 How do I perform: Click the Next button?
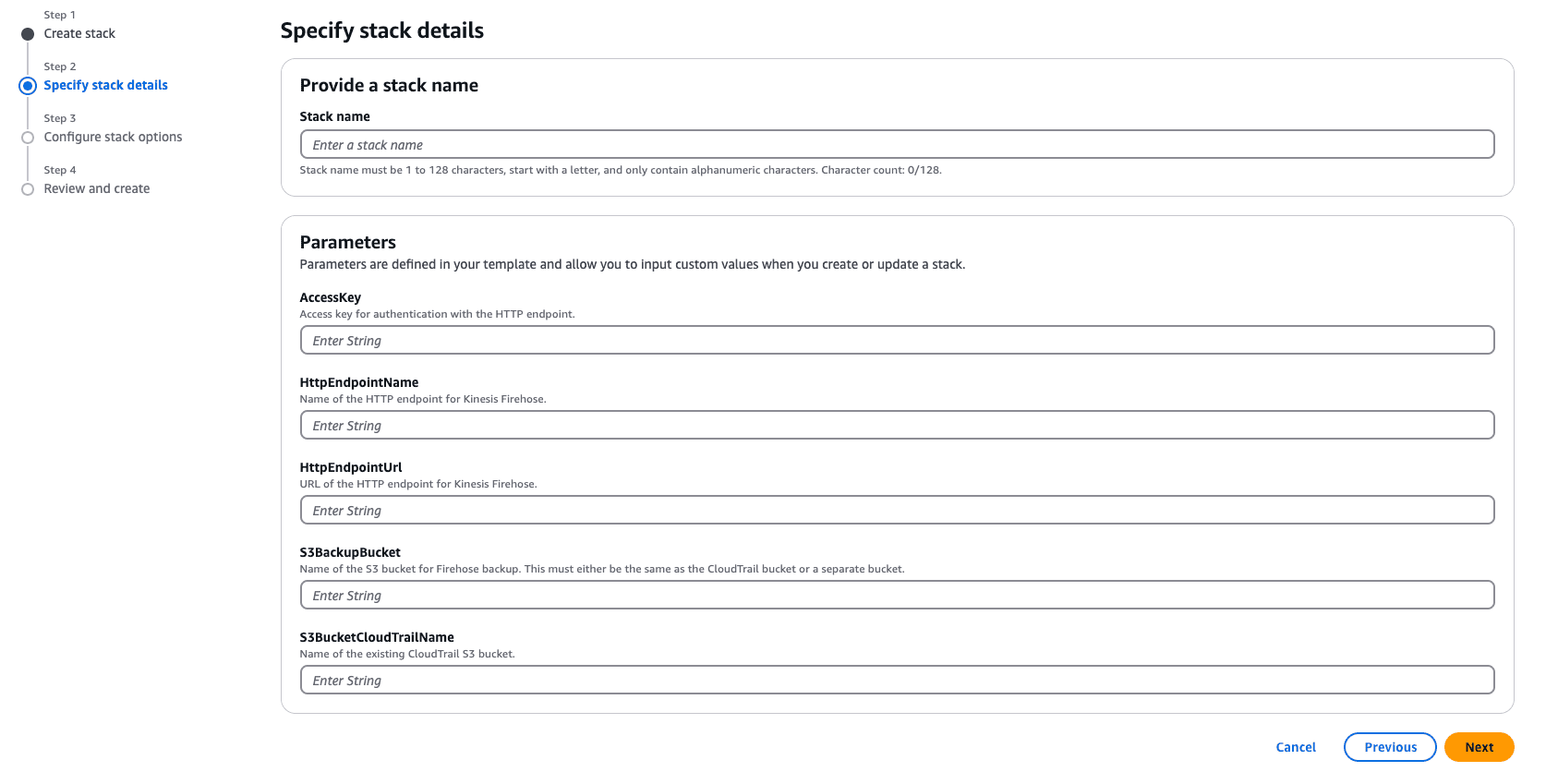[1479, 747]
